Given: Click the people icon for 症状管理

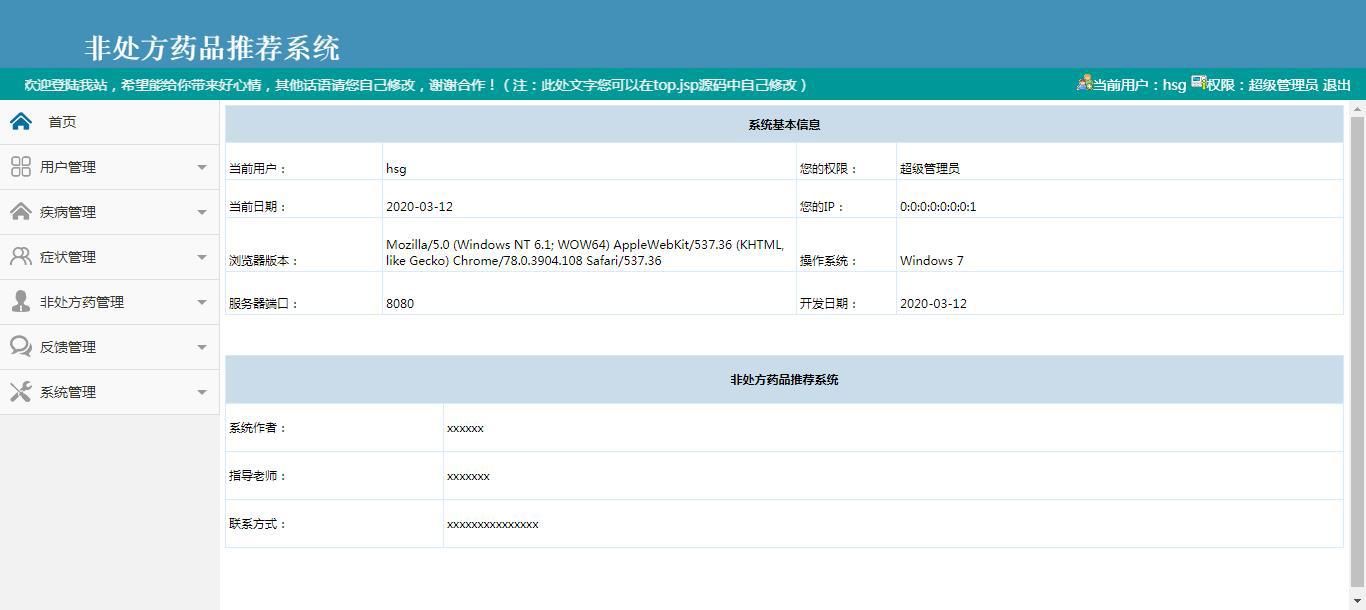Looking at the screenshot, I should tap(21, 257).
